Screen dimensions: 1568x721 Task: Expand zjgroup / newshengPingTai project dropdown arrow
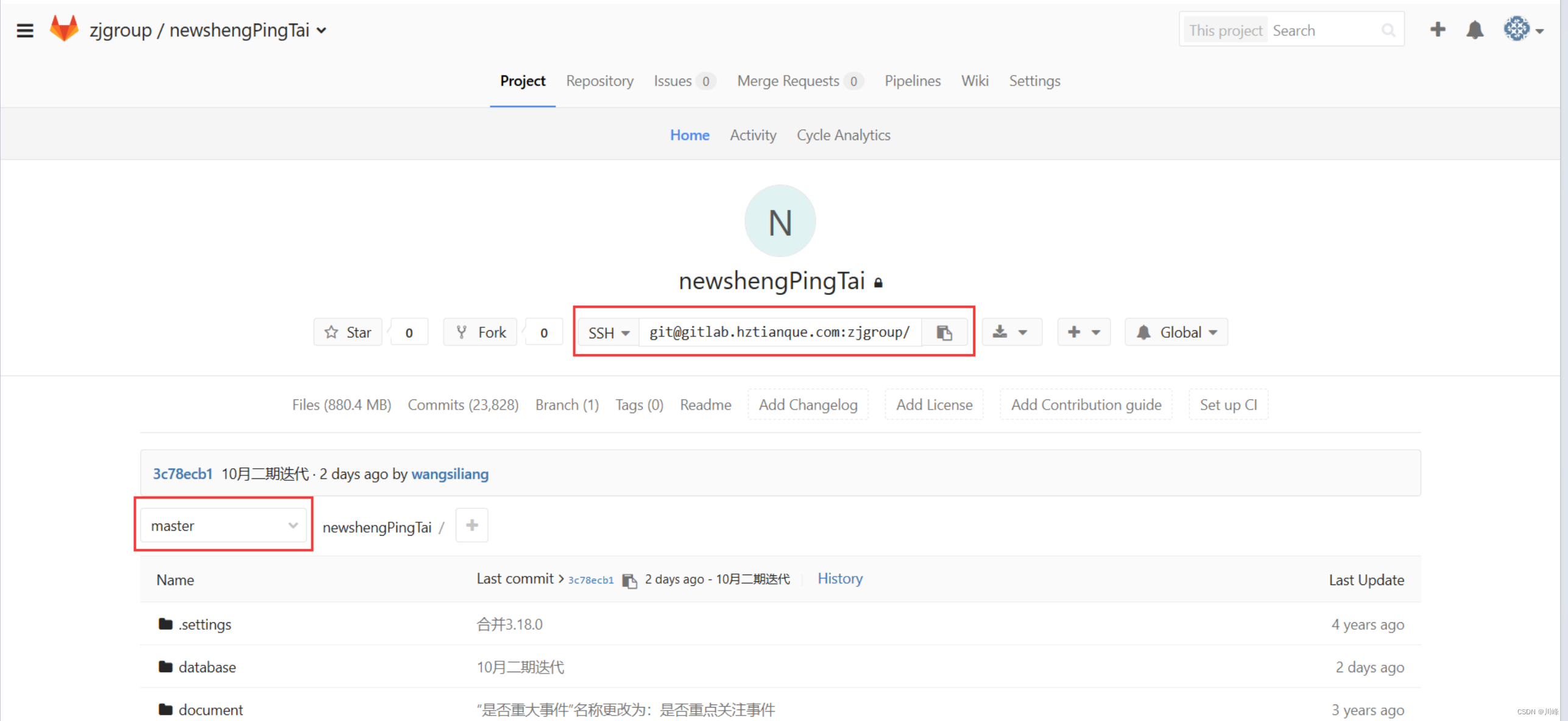322,30
